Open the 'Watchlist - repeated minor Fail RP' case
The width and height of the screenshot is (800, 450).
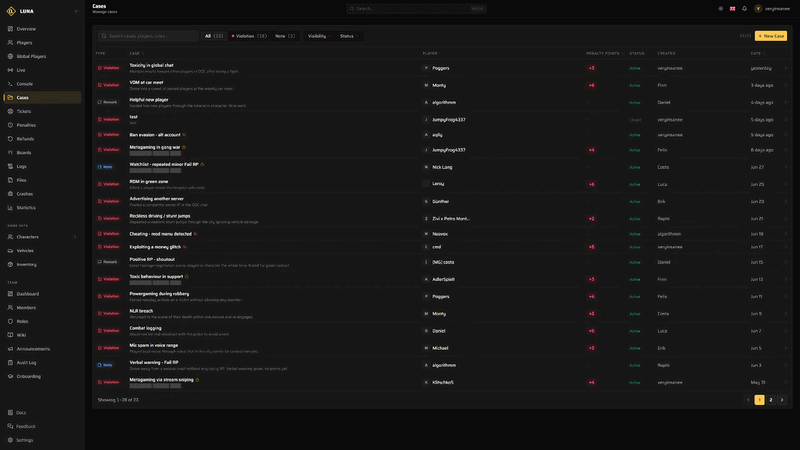click(x=164, y=165)
